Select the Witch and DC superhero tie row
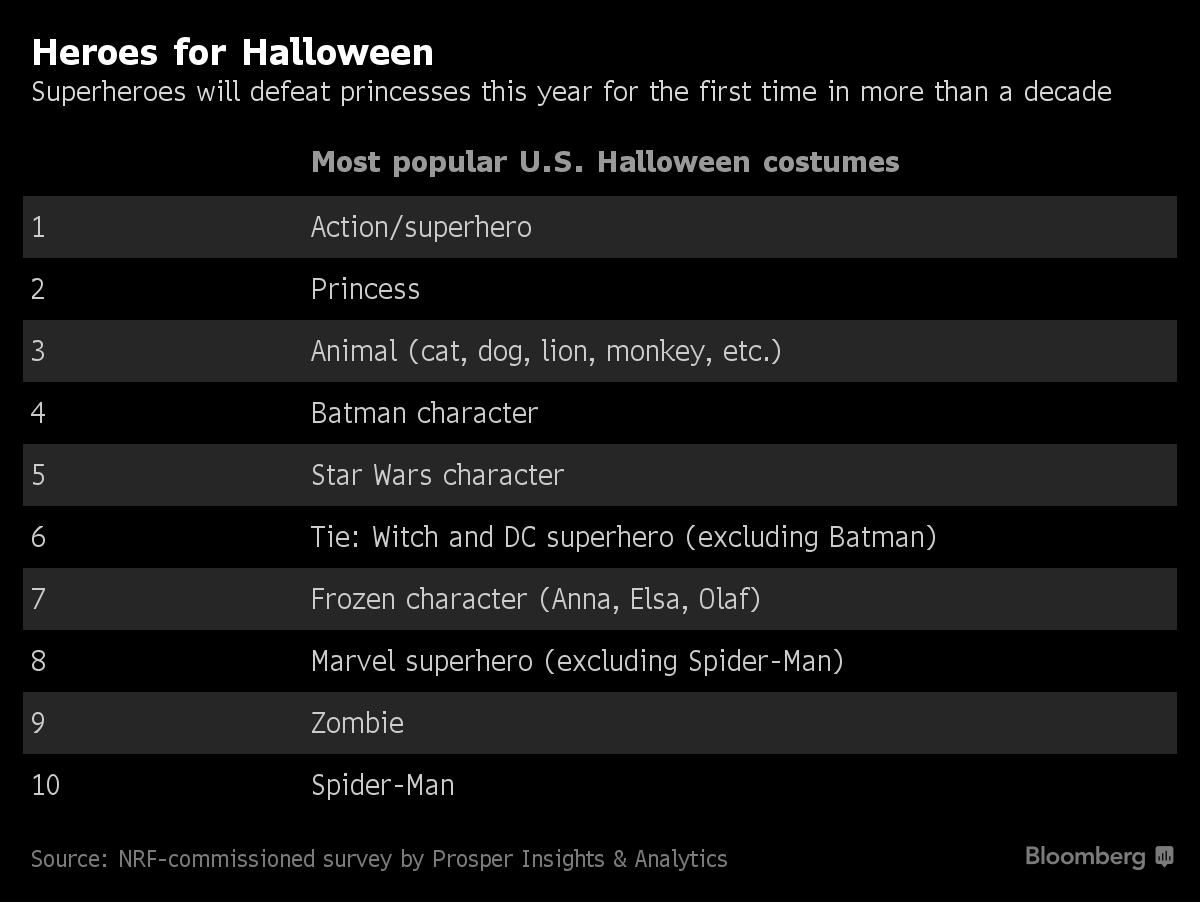Screen dimensions: 1200x902 click(599, 537)
